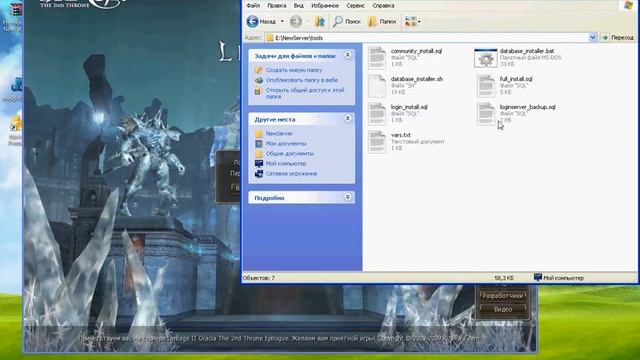640x360 pixels.
Task: Click the login_install.sql file name
Action: pyautogui.click(x=409, y=107)
